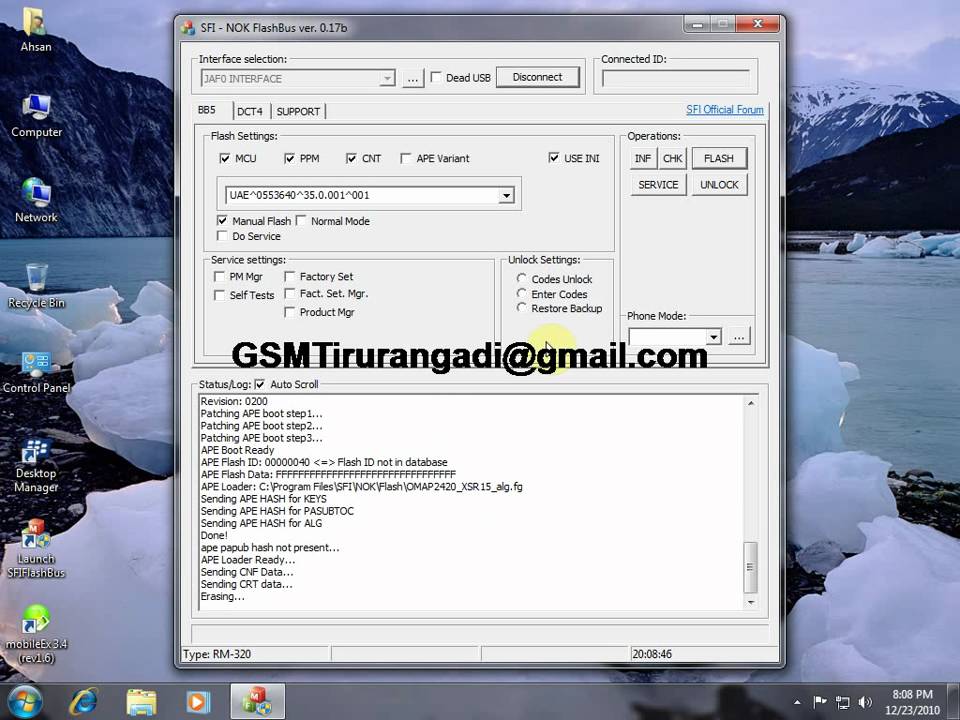Click the SERVICE operation button
The width and height of the screenshot is (960, 720).
click(x=658, y=184)
